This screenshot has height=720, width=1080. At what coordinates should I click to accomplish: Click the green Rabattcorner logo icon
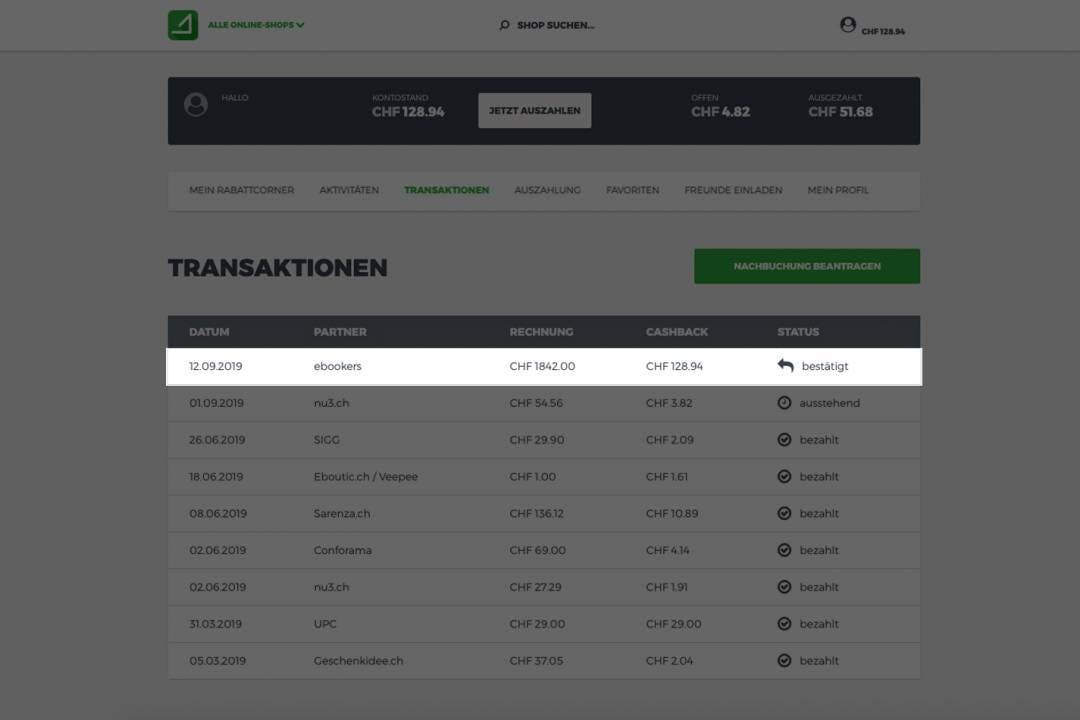tap(183, 25)
